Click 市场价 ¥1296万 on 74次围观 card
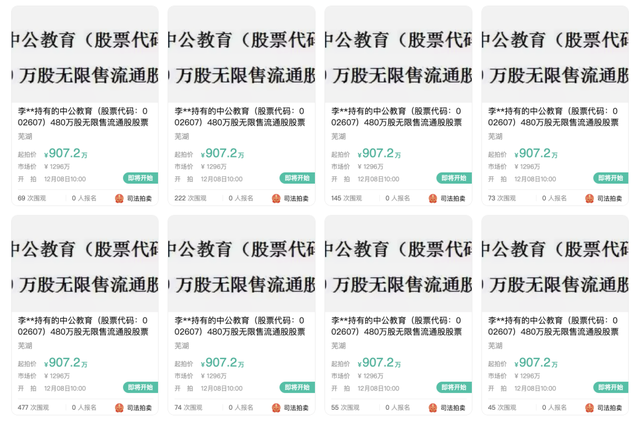This screenshot has height=421, width=640. [x=200, y=376]
